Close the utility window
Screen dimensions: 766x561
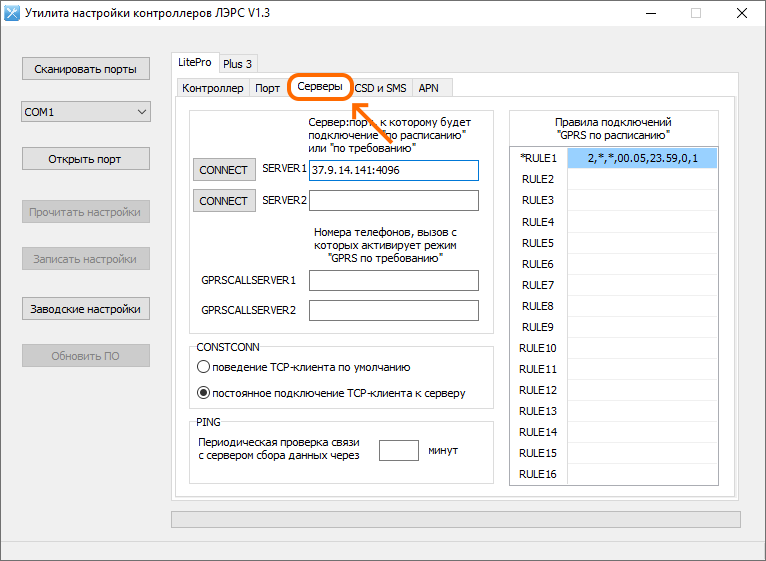click(742, 13)
